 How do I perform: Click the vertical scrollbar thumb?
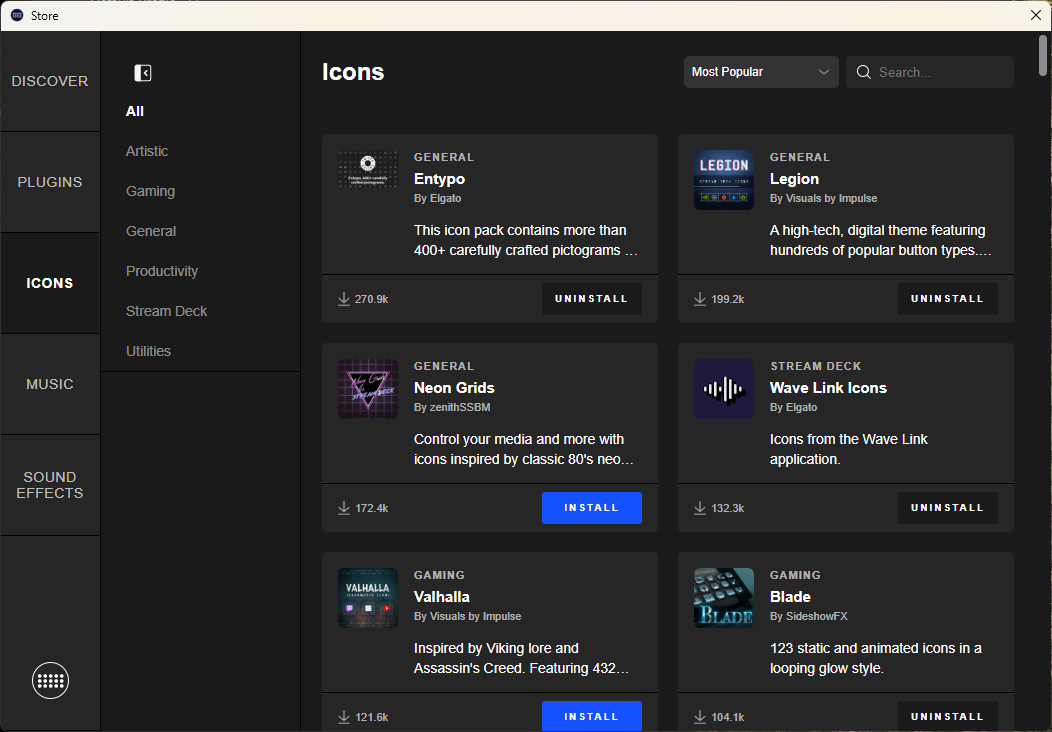pyautogui.click(x=1043, y=55)
